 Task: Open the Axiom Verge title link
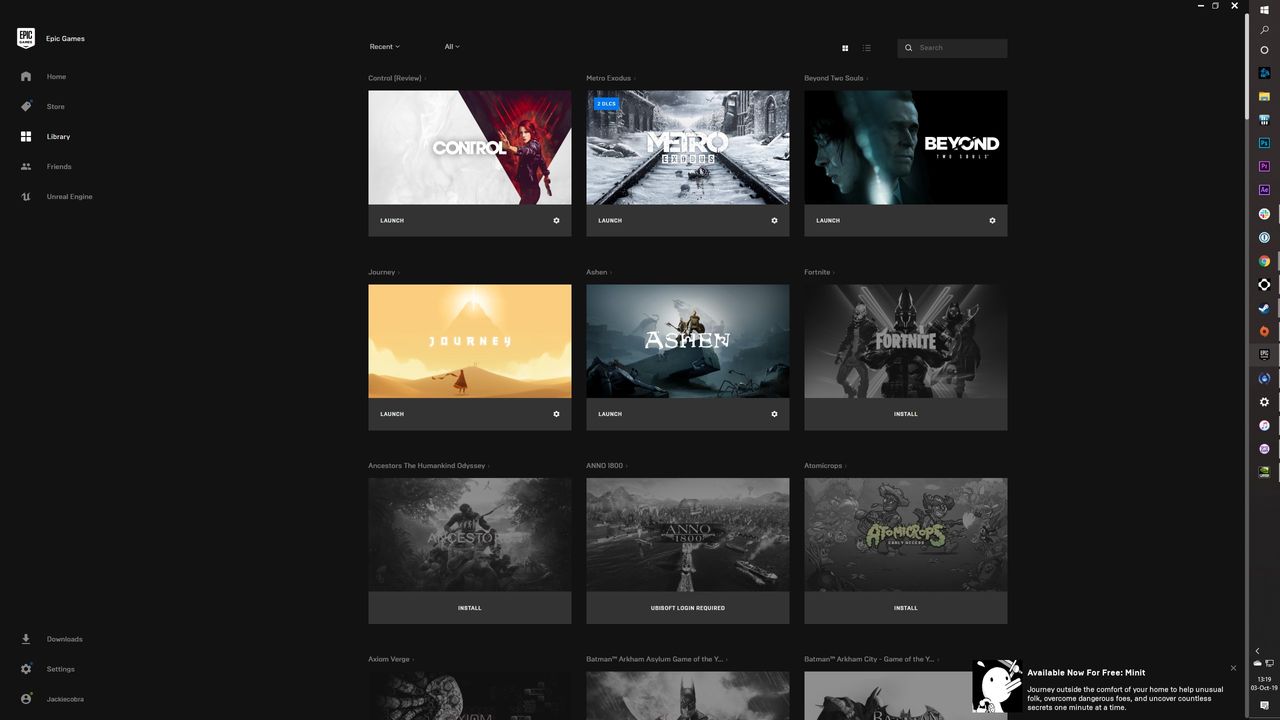click(389, 660)
